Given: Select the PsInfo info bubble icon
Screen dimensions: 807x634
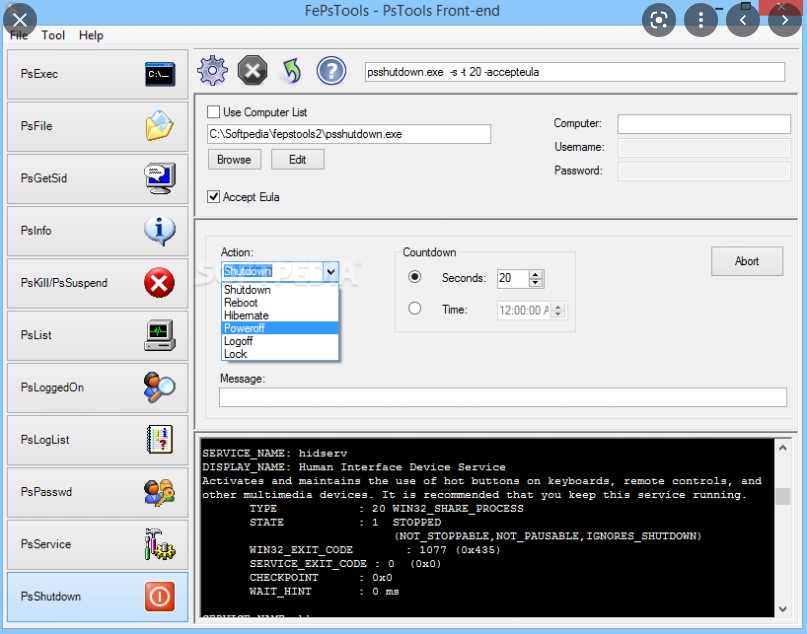Looking at the screenshot, I should (160, 230).
